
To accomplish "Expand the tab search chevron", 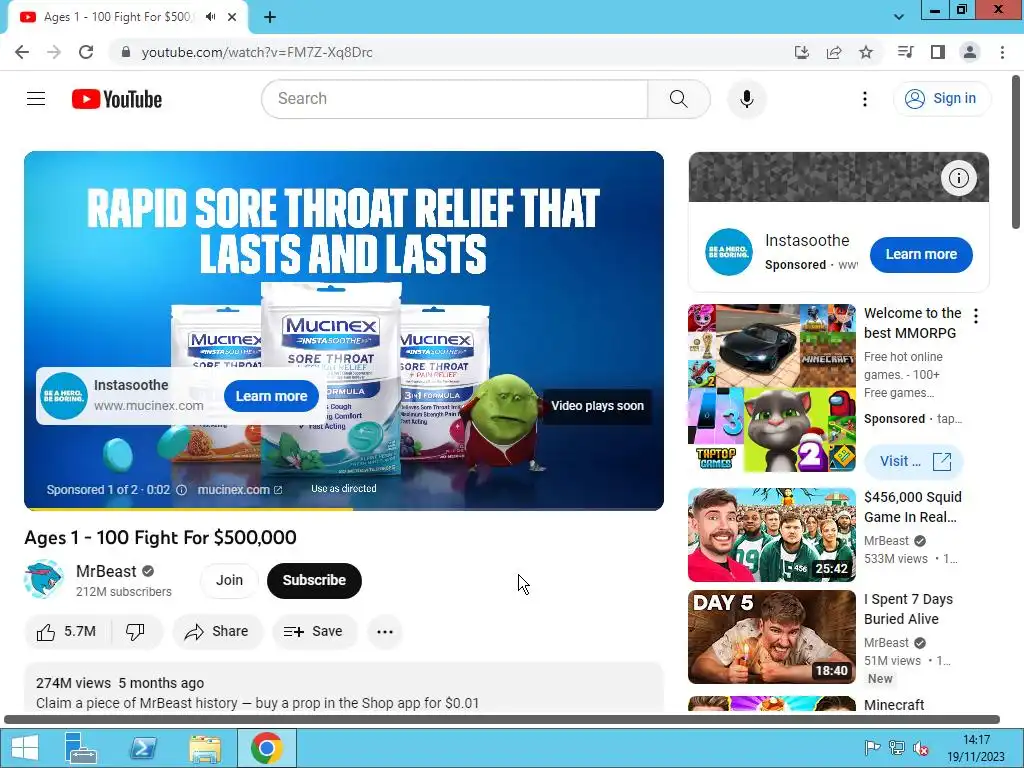I will 899,17.
